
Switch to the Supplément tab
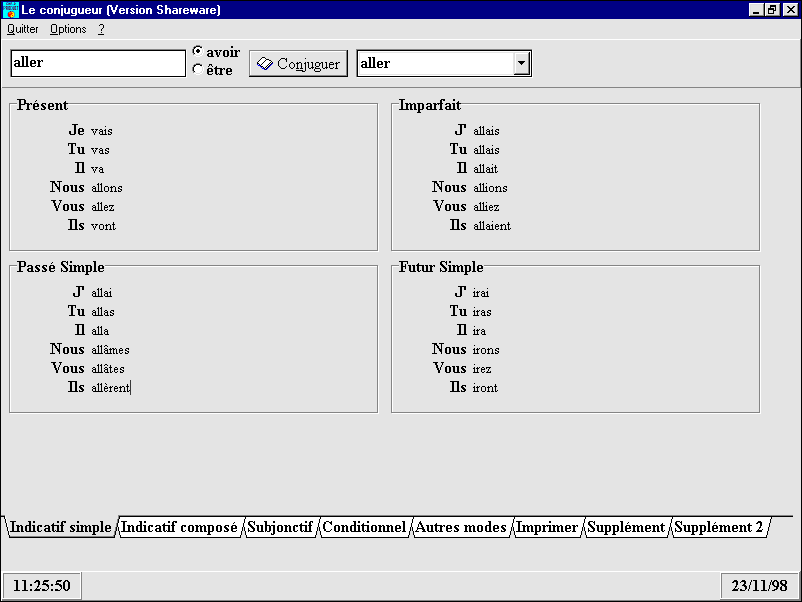point(626,527)
